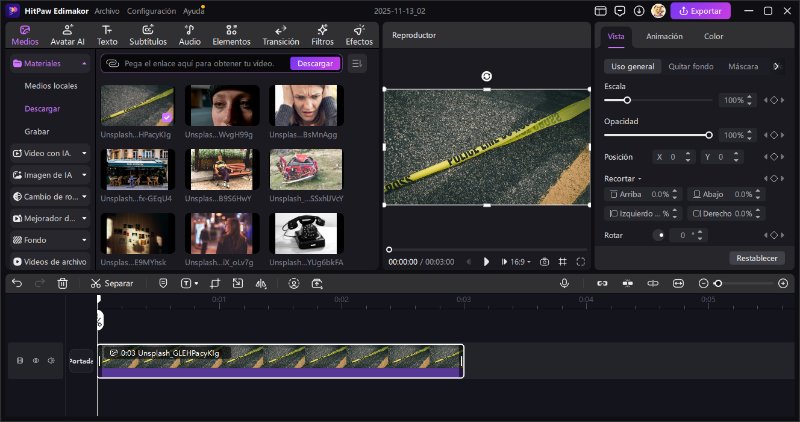Viewport: 800px width, 422px height.
Task: Open the 16:9 aspect ratio dropdown
Action: coord(520,262)
